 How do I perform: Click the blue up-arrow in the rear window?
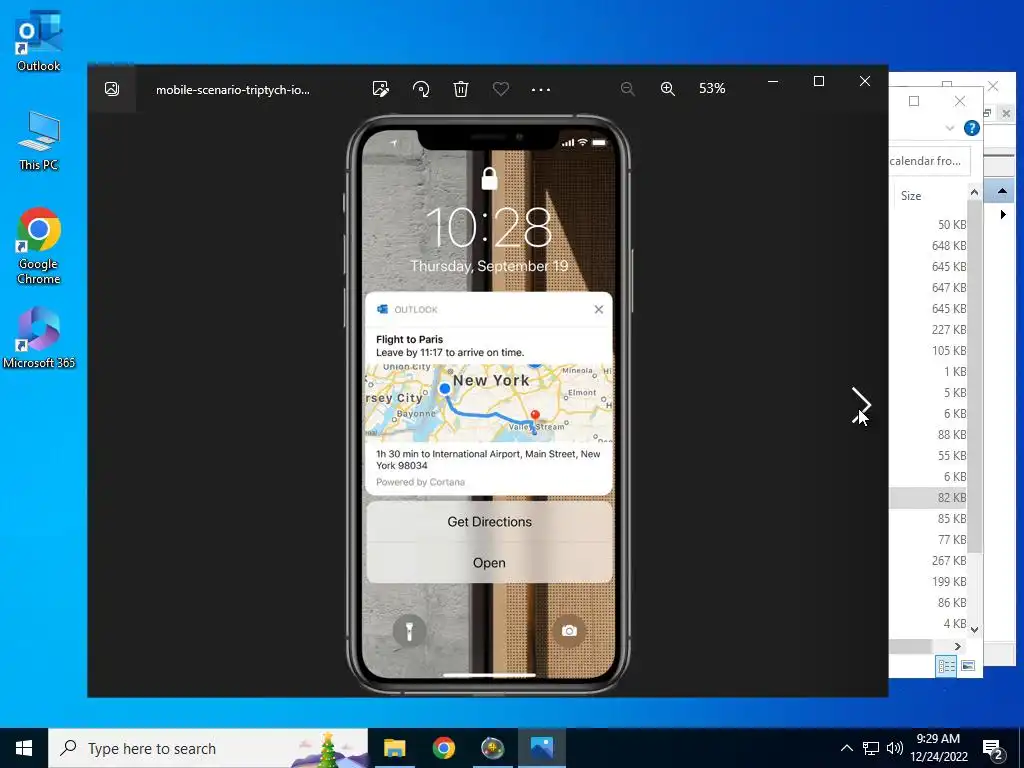[x=1002, y=191]
